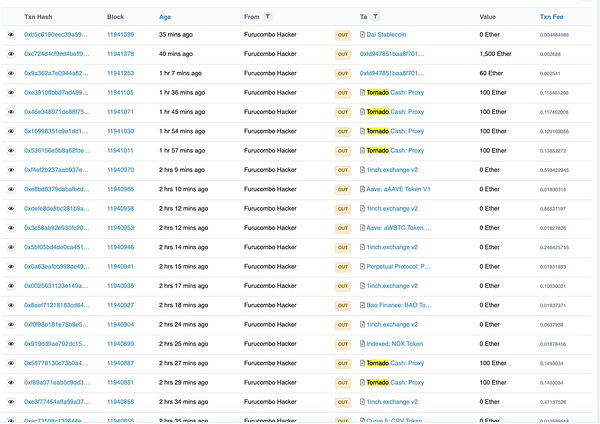The height and width of the screenshot is (424, 600).
Task: Click eye icon in block 11940953 row
Action: (x=11, y=228)
